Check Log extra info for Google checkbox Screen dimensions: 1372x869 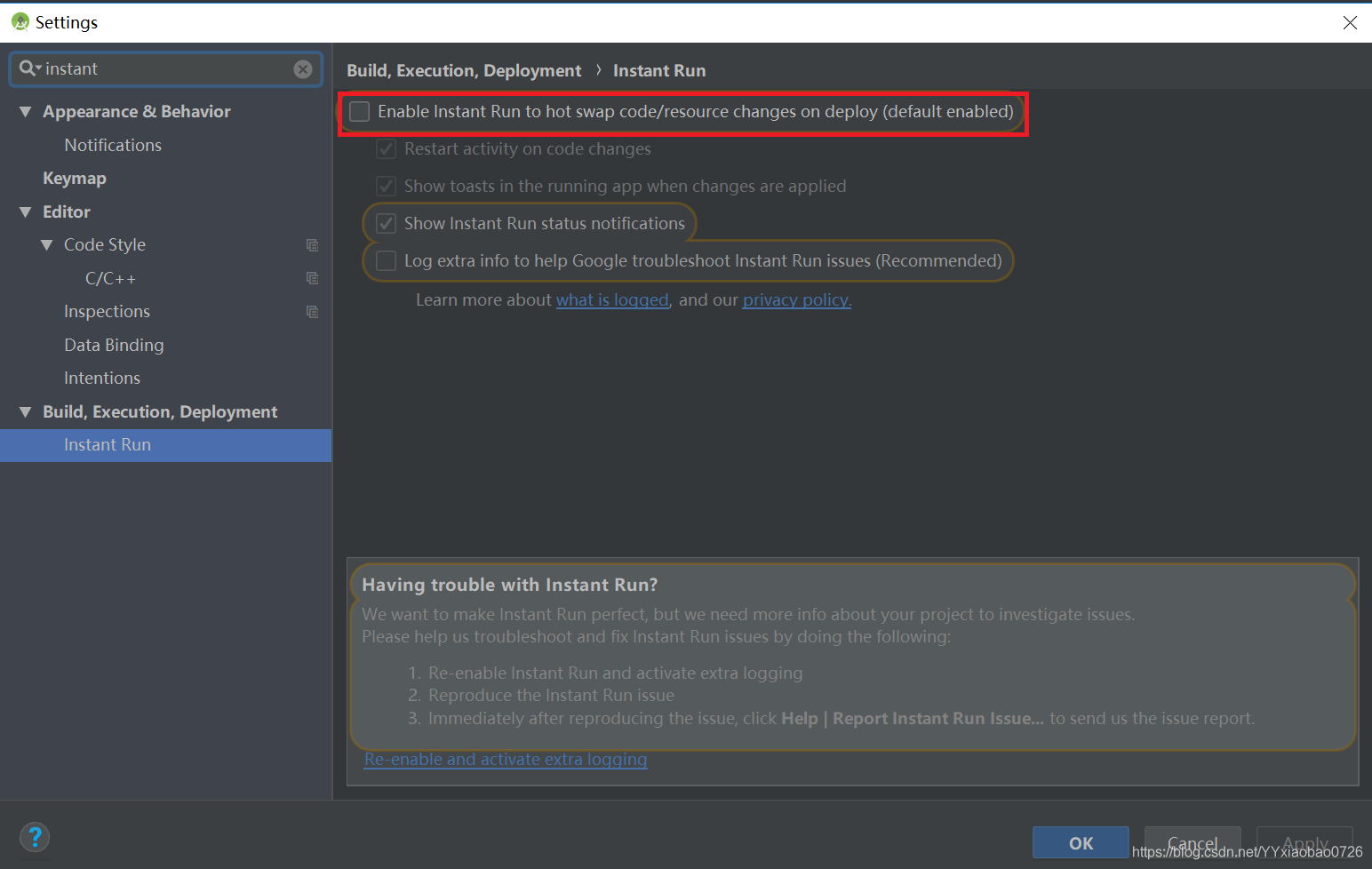point(386,260)
